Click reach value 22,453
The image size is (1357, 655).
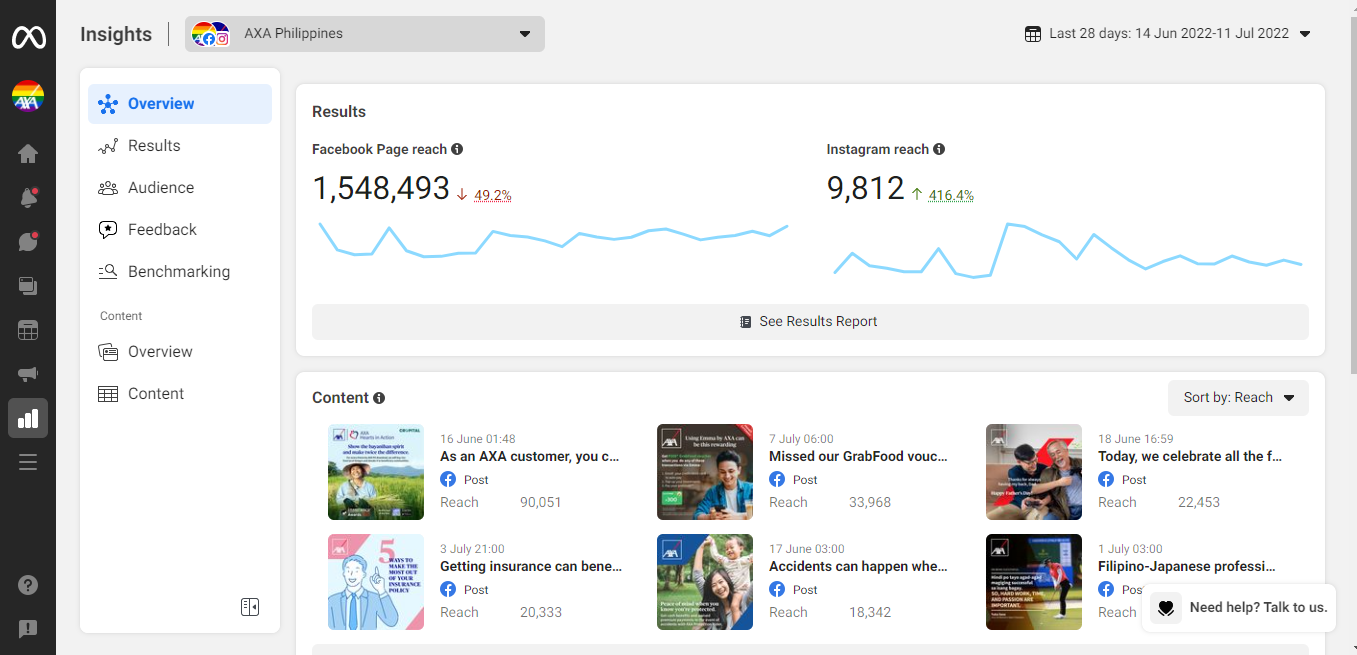tap(1199, 503)
